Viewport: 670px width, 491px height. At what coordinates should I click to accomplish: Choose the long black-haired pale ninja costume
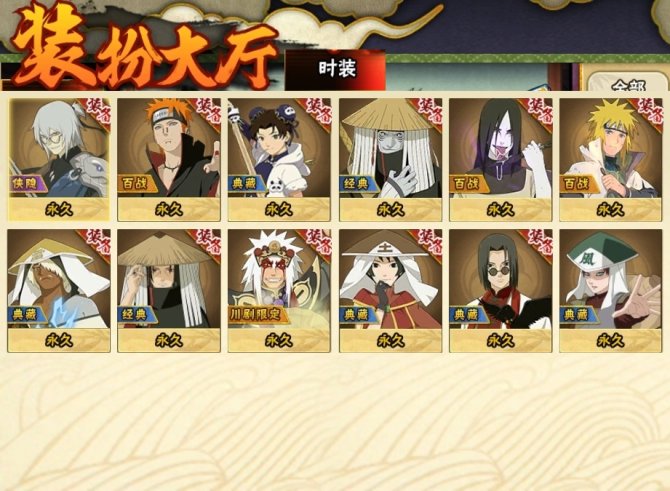[x=500, y=159]
